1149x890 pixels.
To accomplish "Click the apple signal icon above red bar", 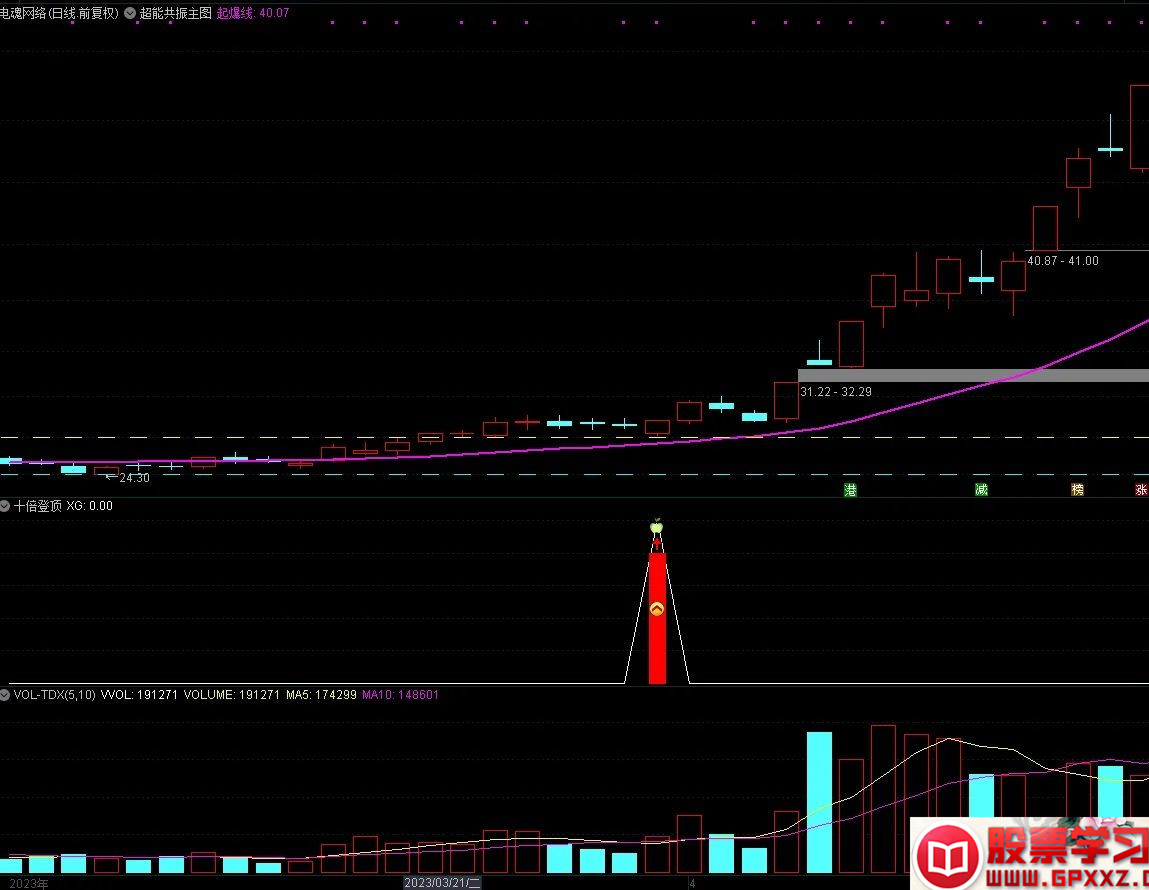I will coord(657,526).
